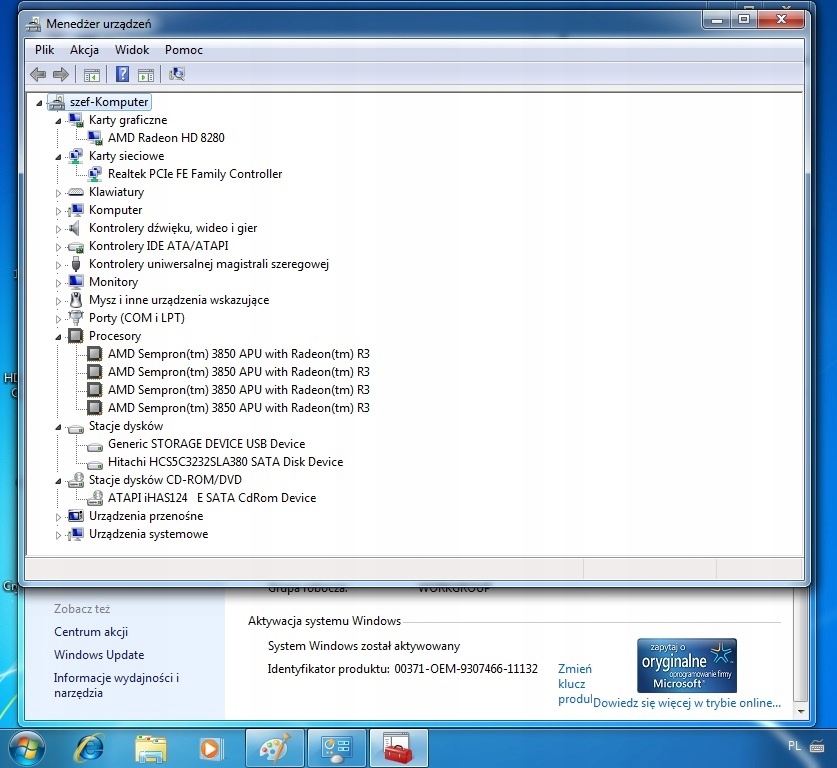Expand Kontrolery dźwięku, wideo i gier
This screenshot has height=768, width=837.
[58, 229]
